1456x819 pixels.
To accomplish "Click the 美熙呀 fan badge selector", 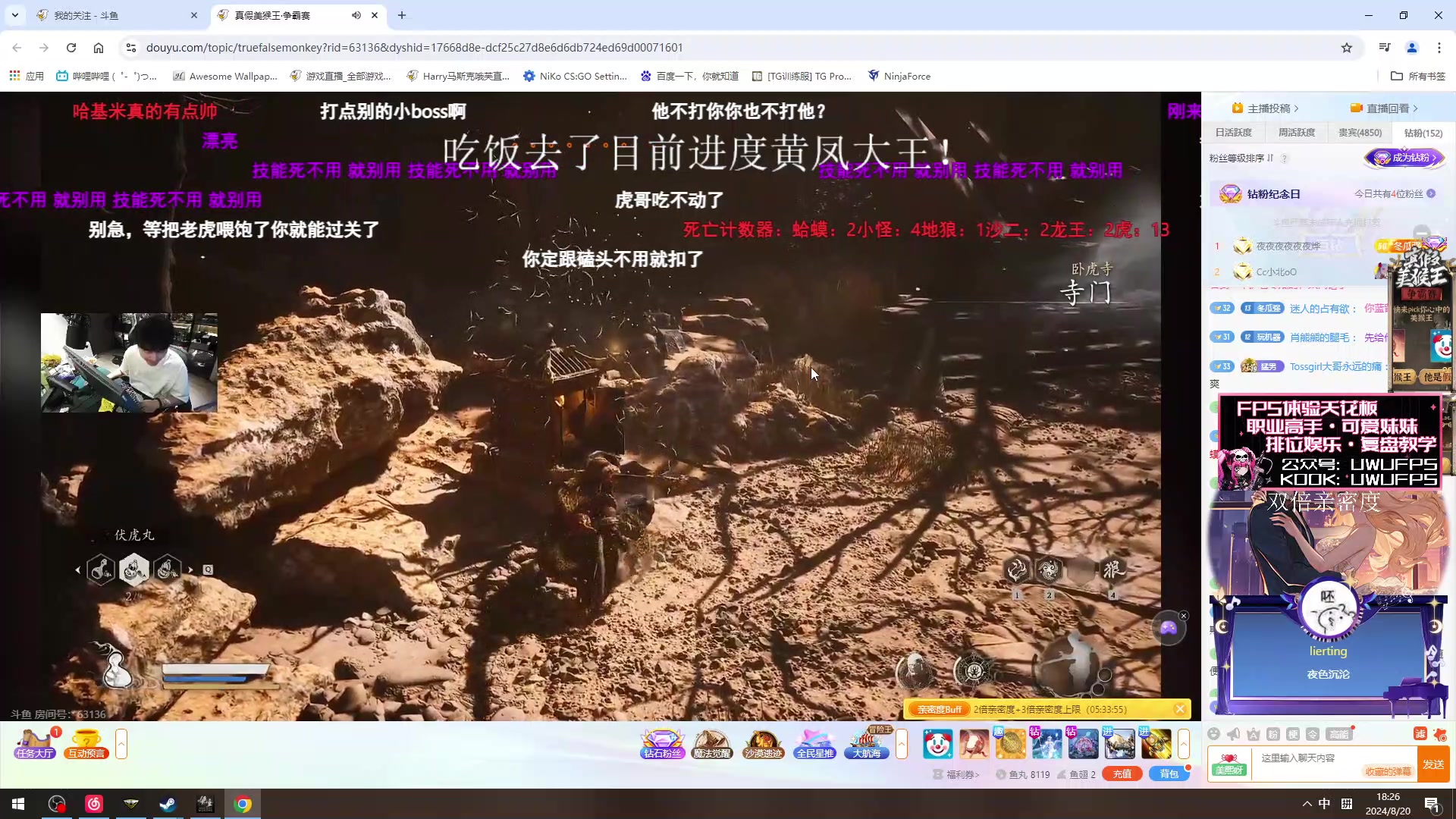I will pyautogui.click(x=1228, y=764).
